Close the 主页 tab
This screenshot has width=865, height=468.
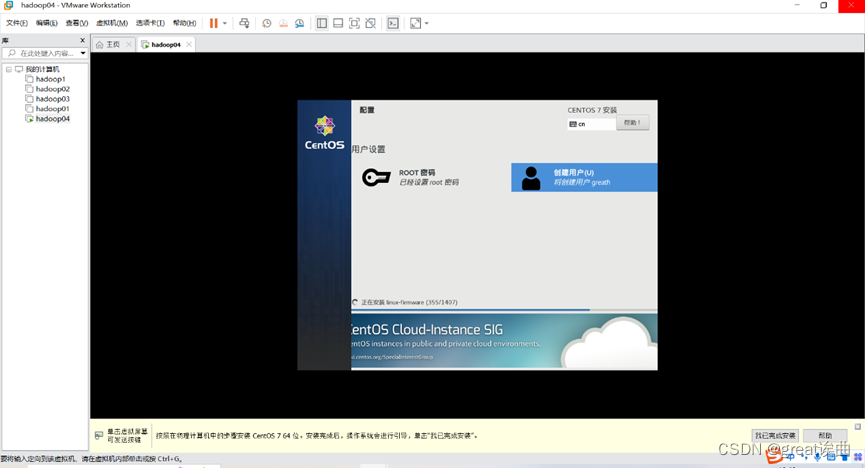129,45
